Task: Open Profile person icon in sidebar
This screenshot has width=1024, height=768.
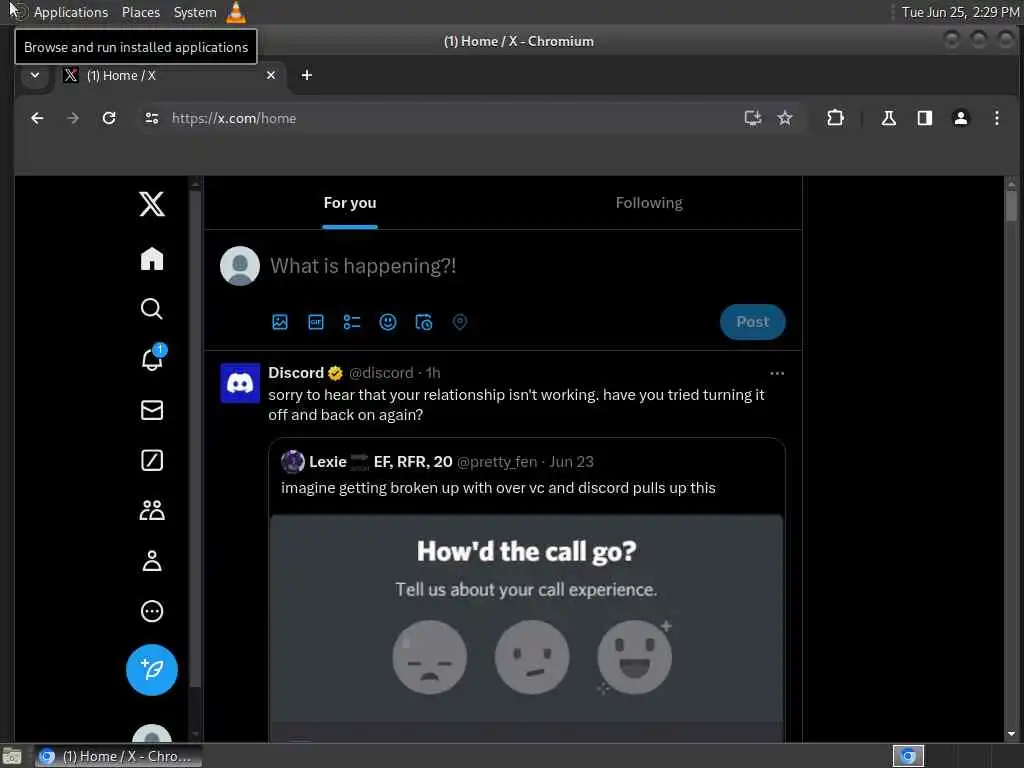Action: 152,561
